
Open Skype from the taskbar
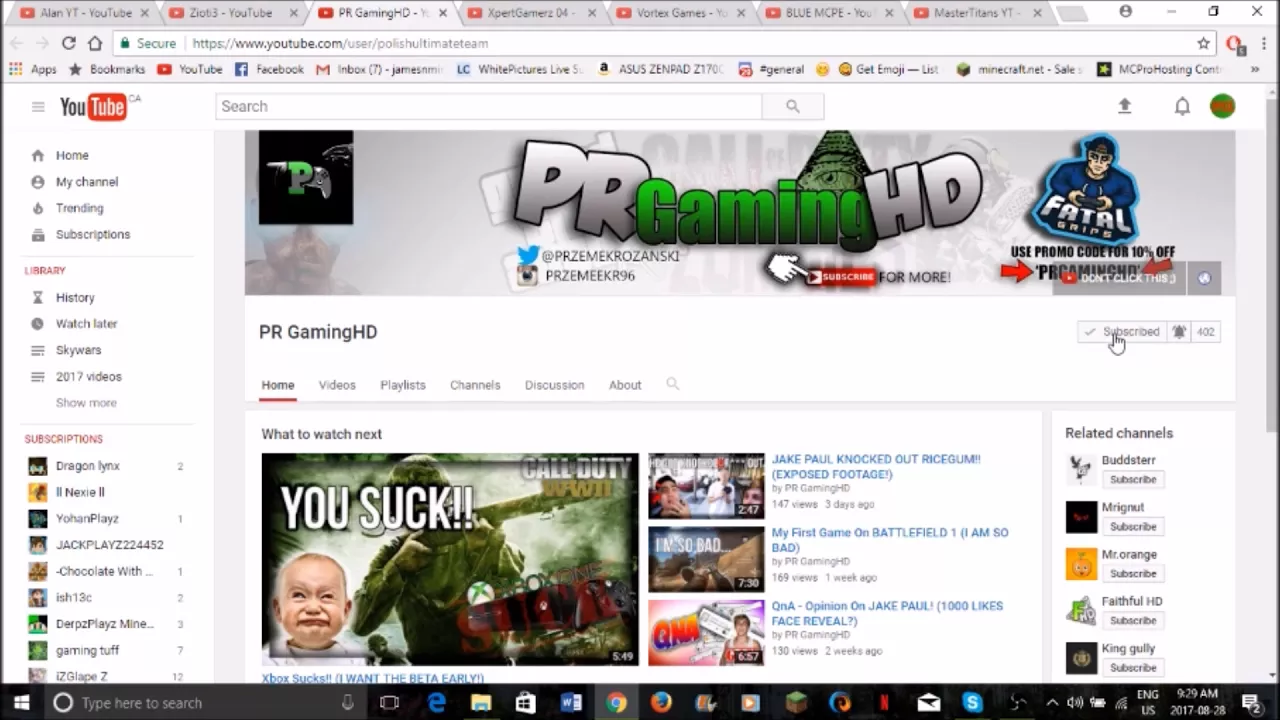pos(972,703)
